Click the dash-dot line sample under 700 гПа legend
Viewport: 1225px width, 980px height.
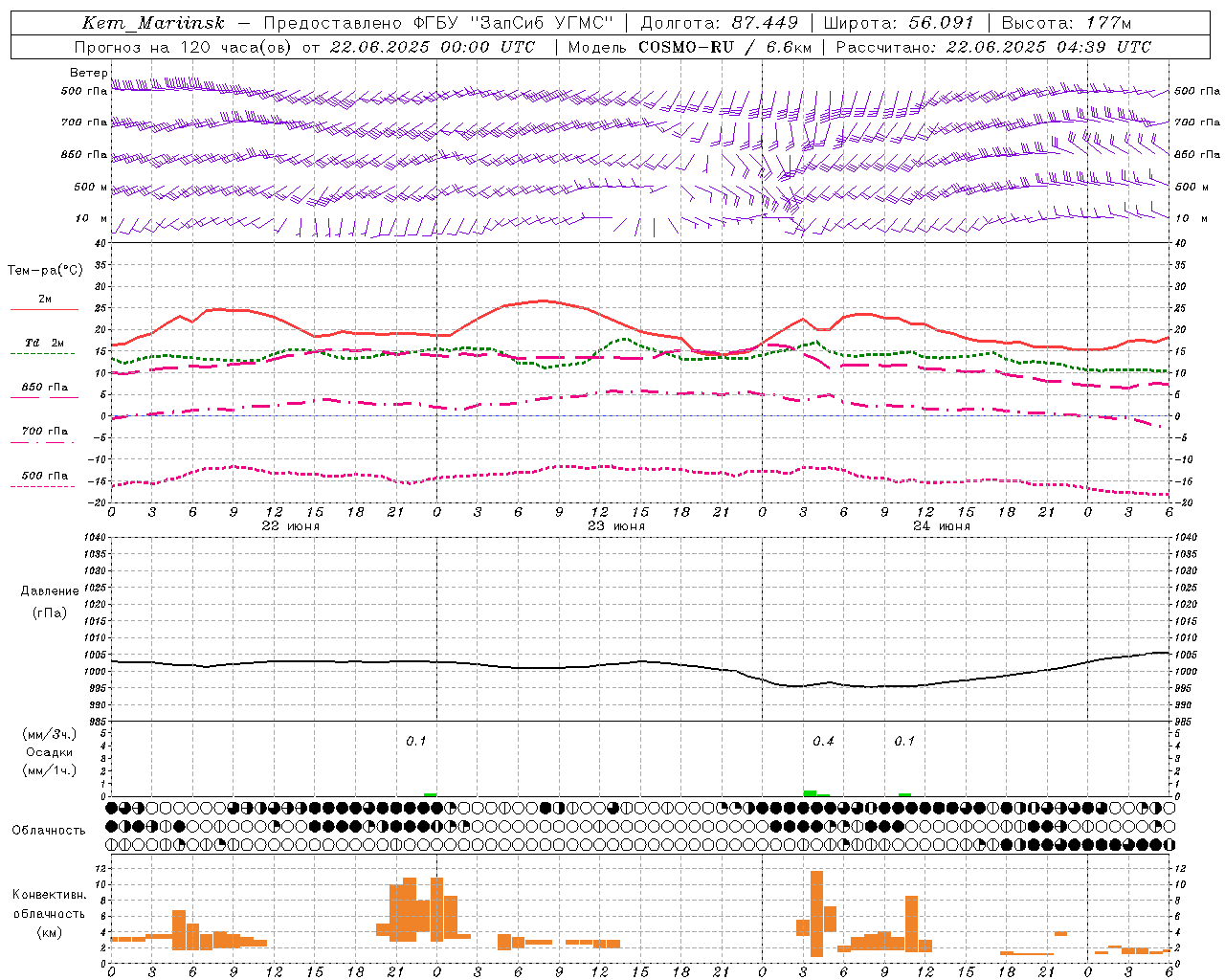(x=43, y=442)
